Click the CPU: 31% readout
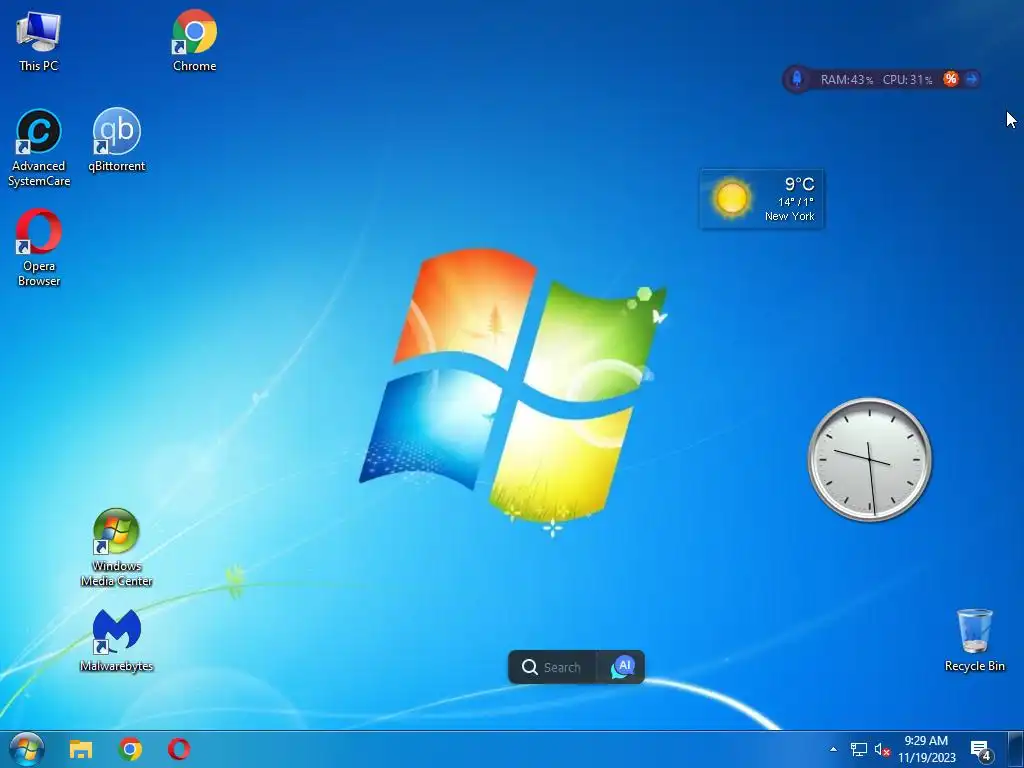 tap(907, 80)
